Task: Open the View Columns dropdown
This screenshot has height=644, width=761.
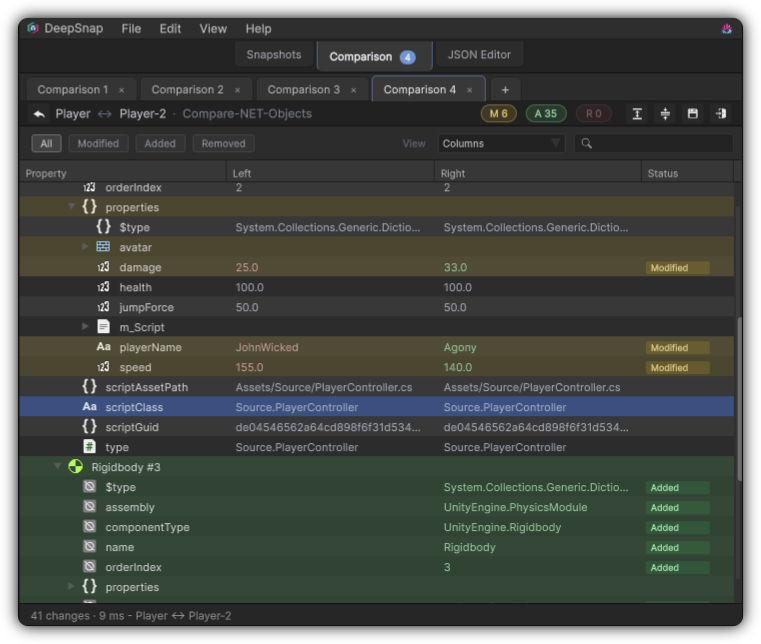Action: 501,144
